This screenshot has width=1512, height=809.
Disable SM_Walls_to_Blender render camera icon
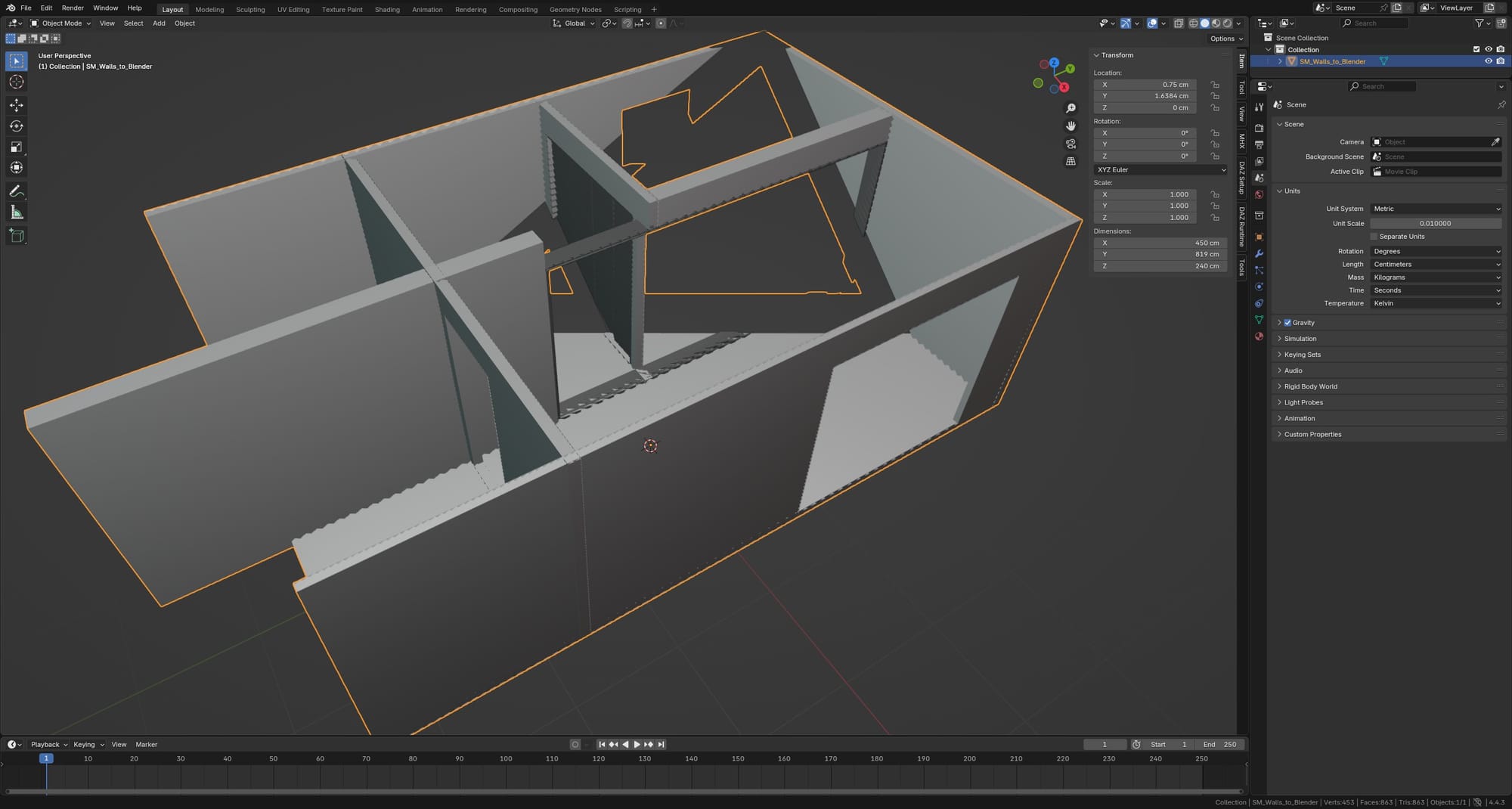1501,61
